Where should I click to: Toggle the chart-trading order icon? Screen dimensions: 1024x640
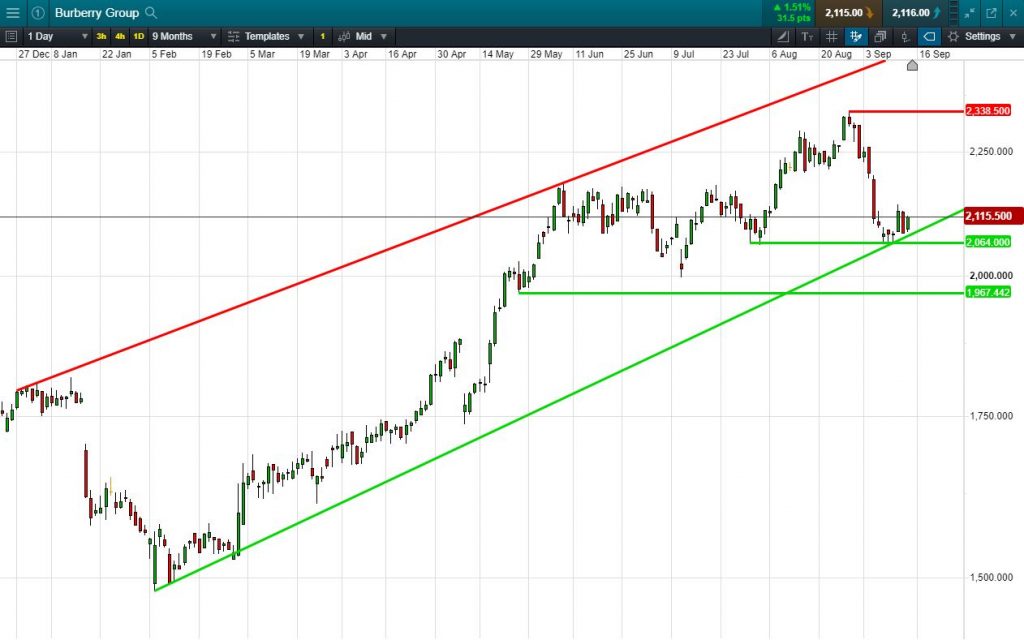click(904, 37)
